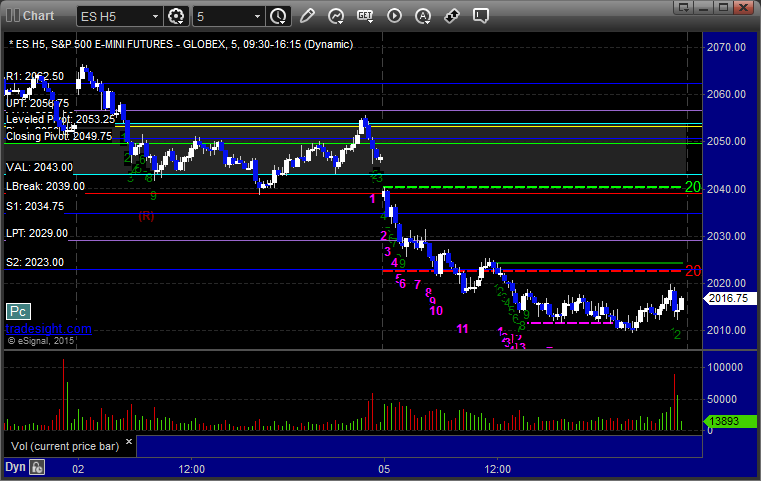The width and height of the screenshot is (761, 481).
Task: Toggle the Dyn dynamic mode label
Action: point(15,467)
